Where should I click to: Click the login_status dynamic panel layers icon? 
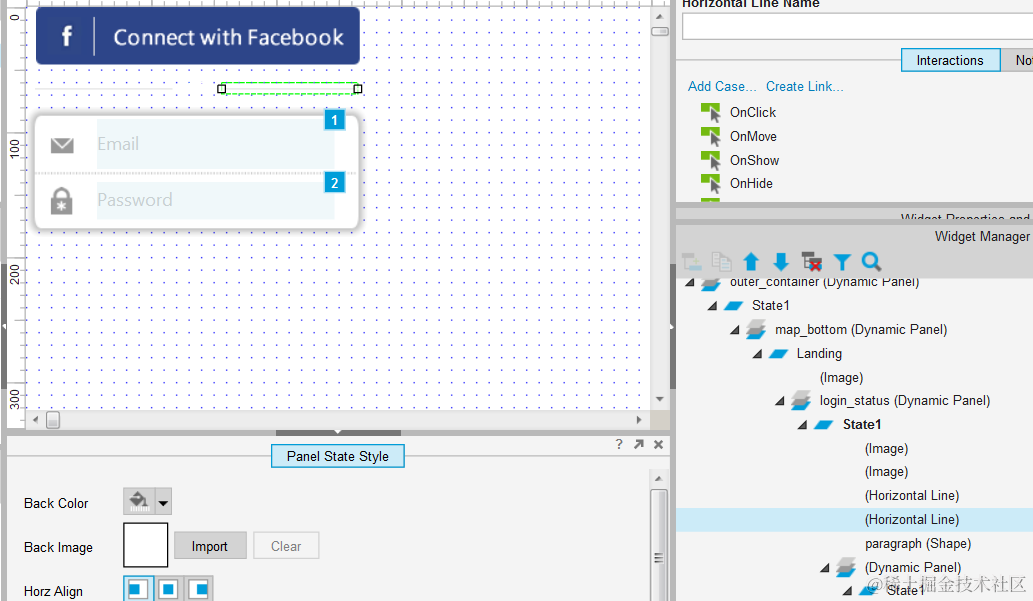click(x=801, y=401)
